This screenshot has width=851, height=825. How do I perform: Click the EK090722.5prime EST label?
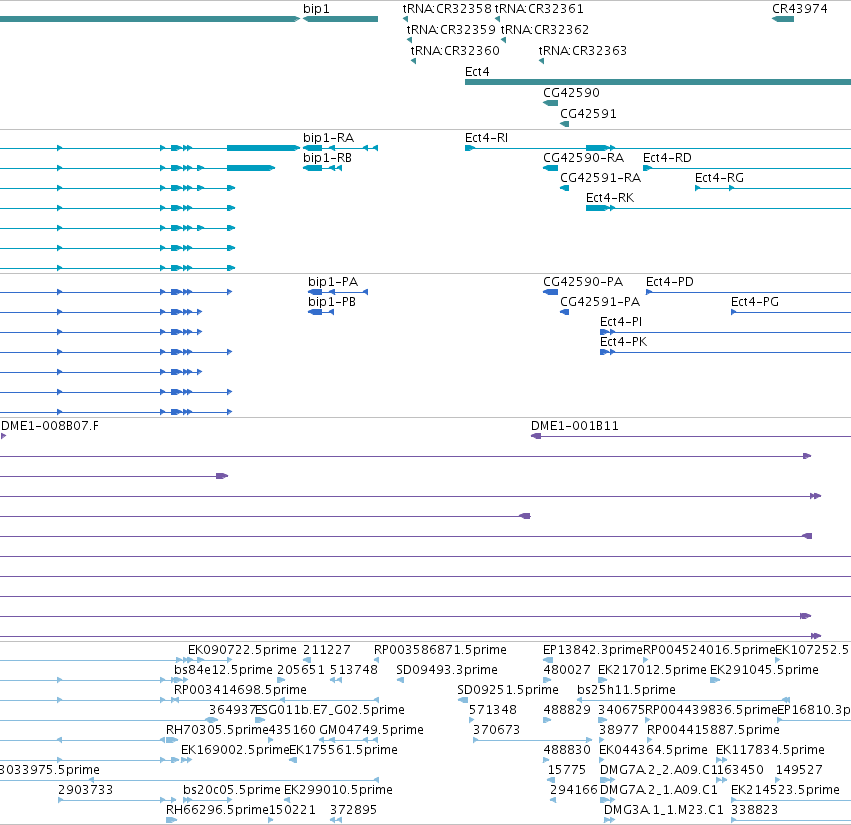pos(242,650)
